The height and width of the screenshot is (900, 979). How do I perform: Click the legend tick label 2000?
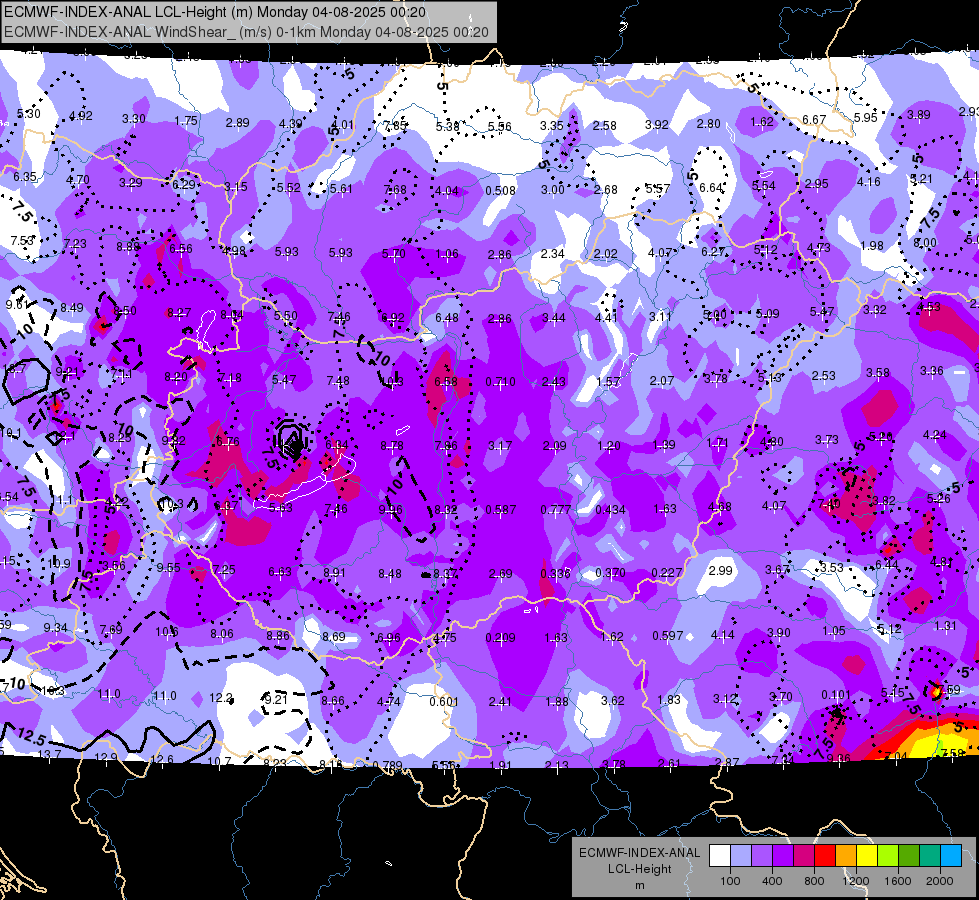point(940,881)
